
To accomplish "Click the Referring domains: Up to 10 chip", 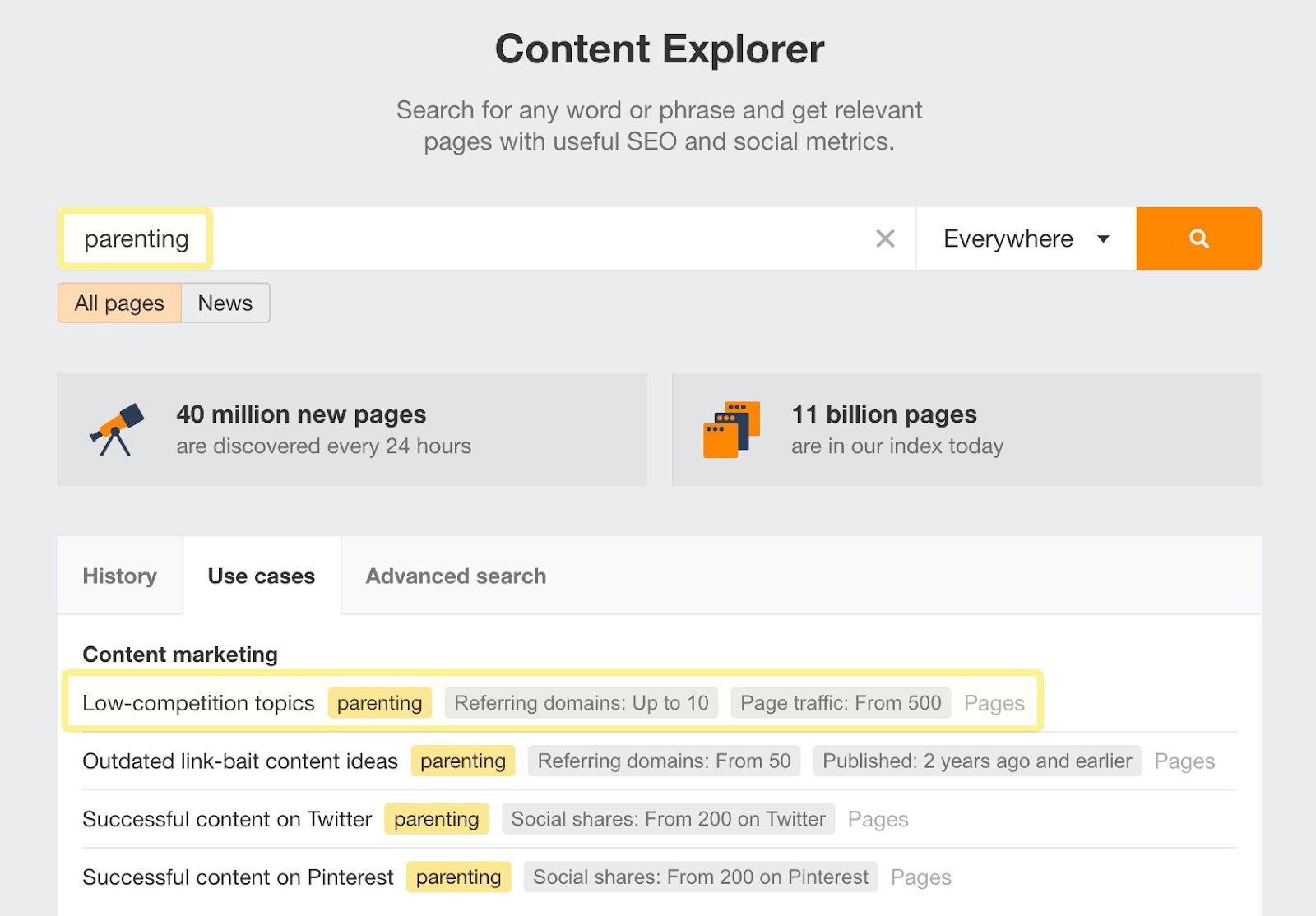I will coord(582,703).
